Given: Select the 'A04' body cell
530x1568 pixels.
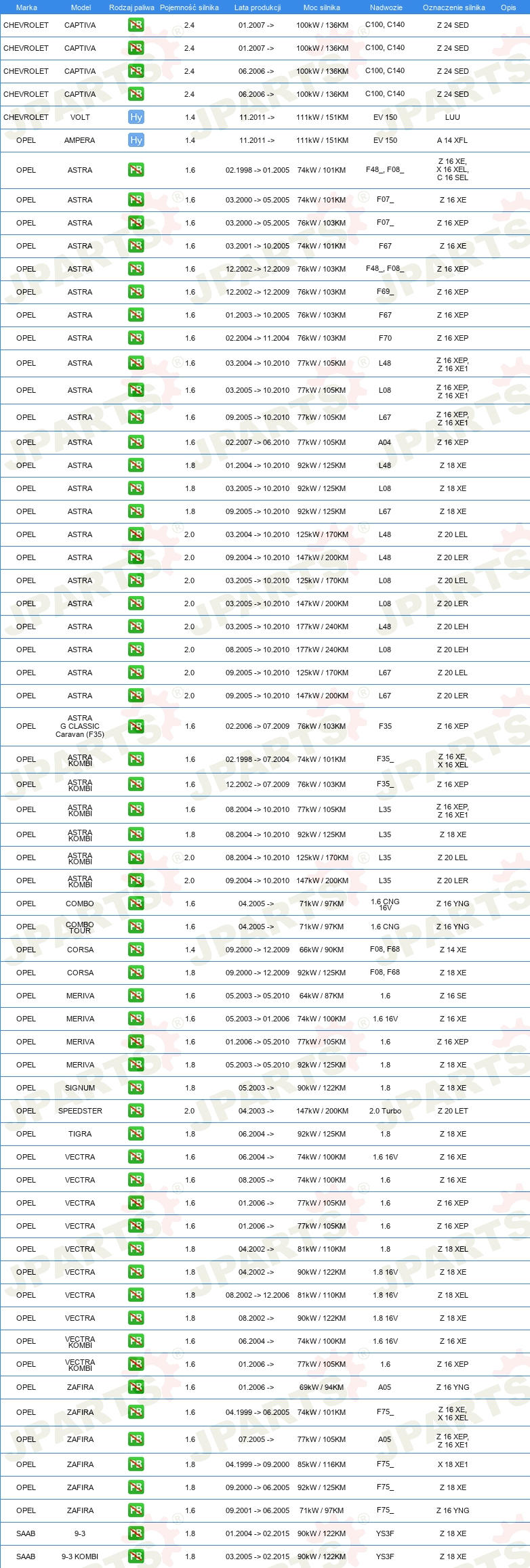Looking at the screenshot, I should 385,442.
